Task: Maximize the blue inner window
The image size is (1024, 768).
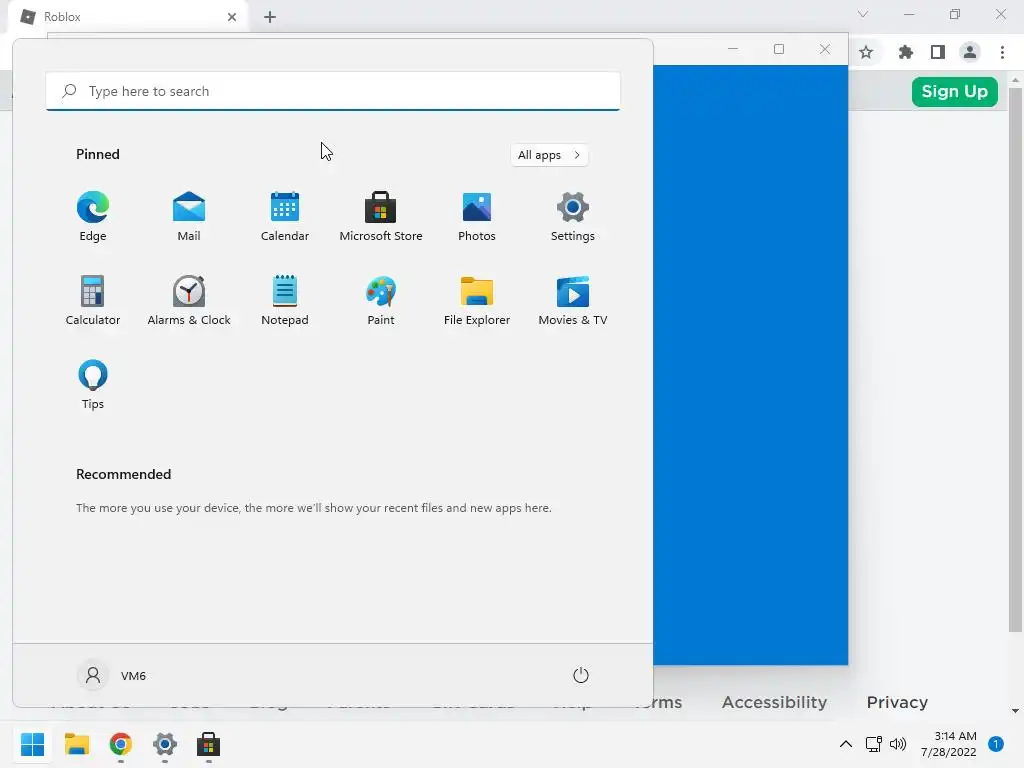Action: click(778, 49)
